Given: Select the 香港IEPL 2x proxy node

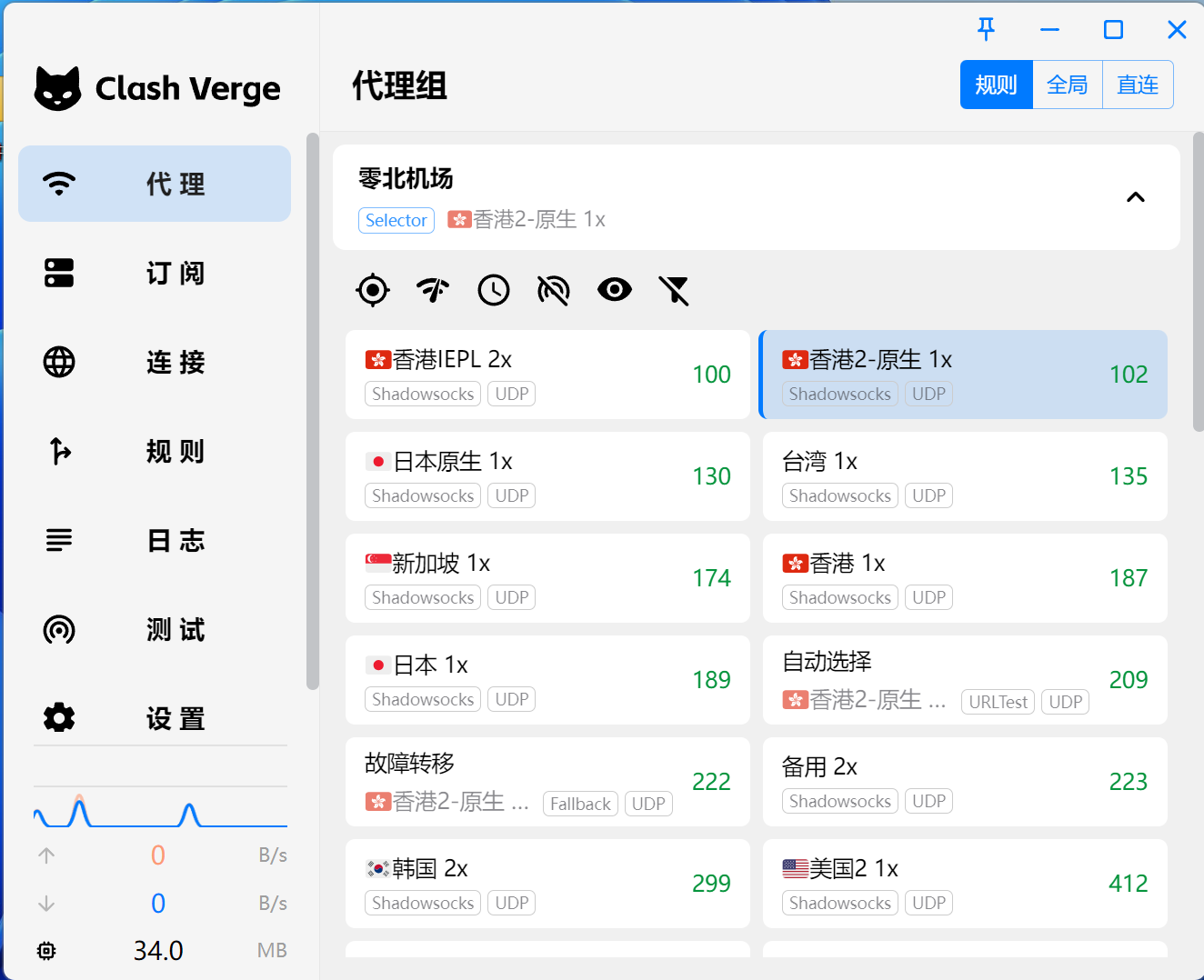Looking at the screenshot, I should coord(547,375).
